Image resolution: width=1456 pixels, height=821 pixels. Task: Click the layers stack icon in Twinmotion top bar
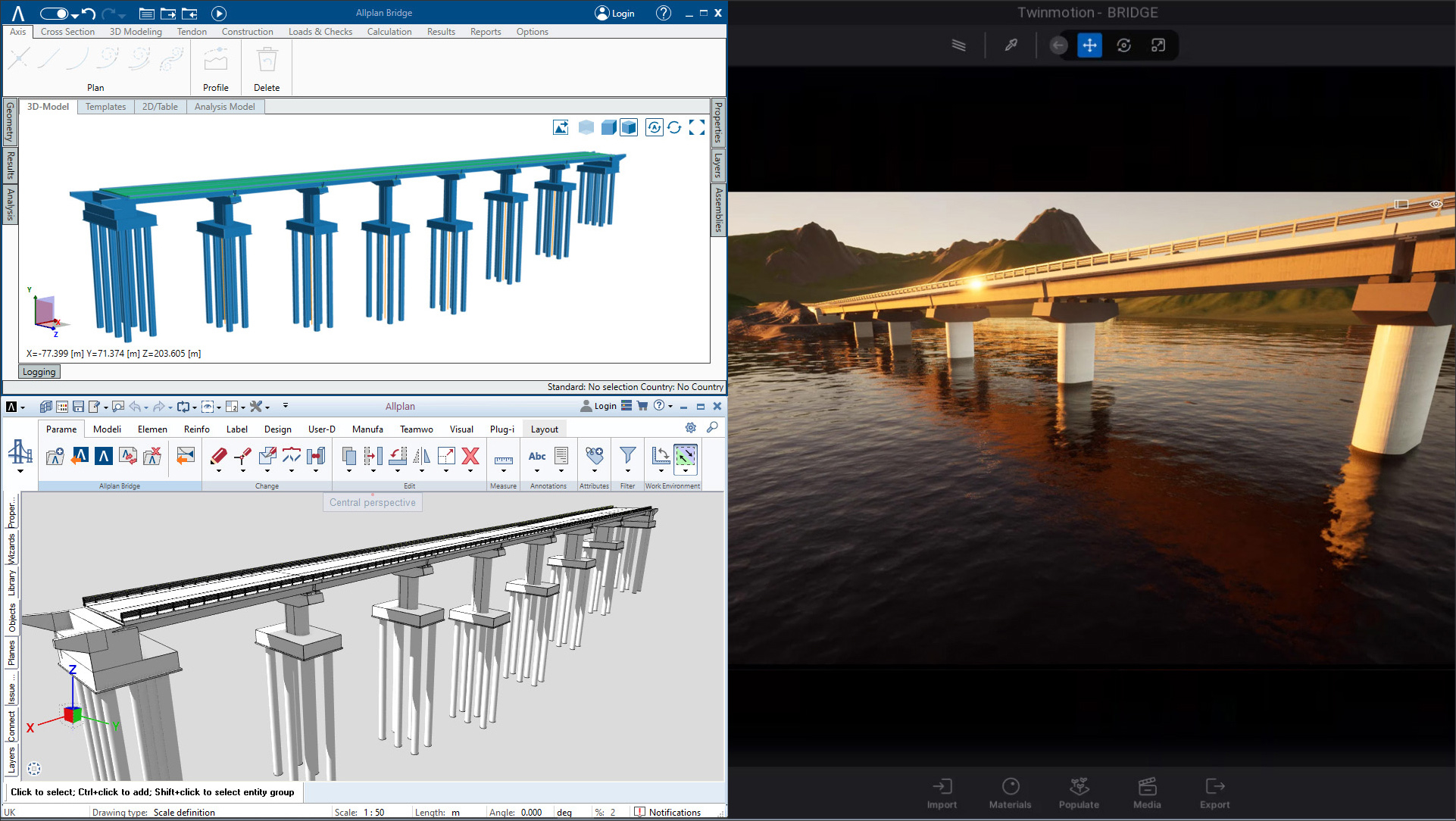click(959, 45)
